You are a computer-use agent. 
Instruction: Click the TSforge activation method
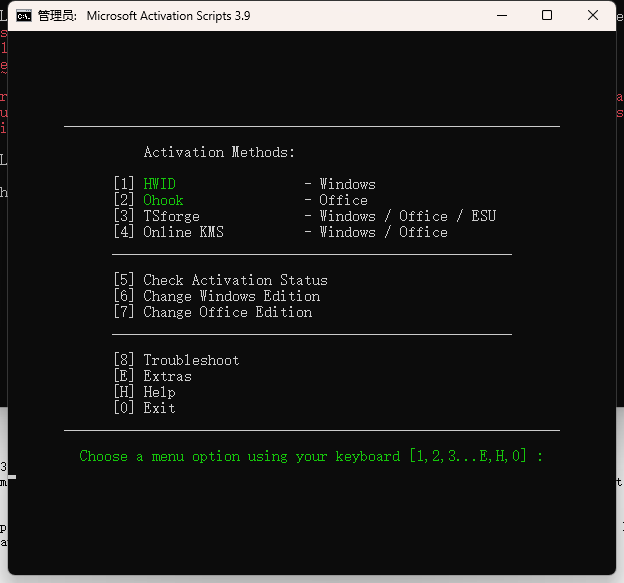(x=171, y=216)
